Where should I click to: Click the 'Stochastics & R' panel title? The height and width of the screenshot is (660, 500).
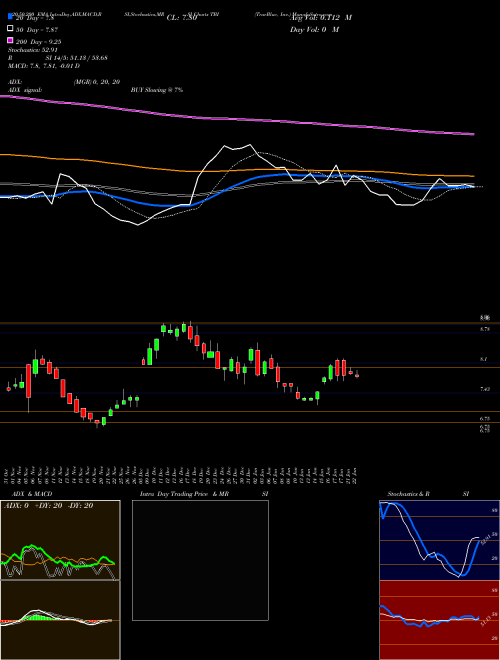(x=408, y=494)
